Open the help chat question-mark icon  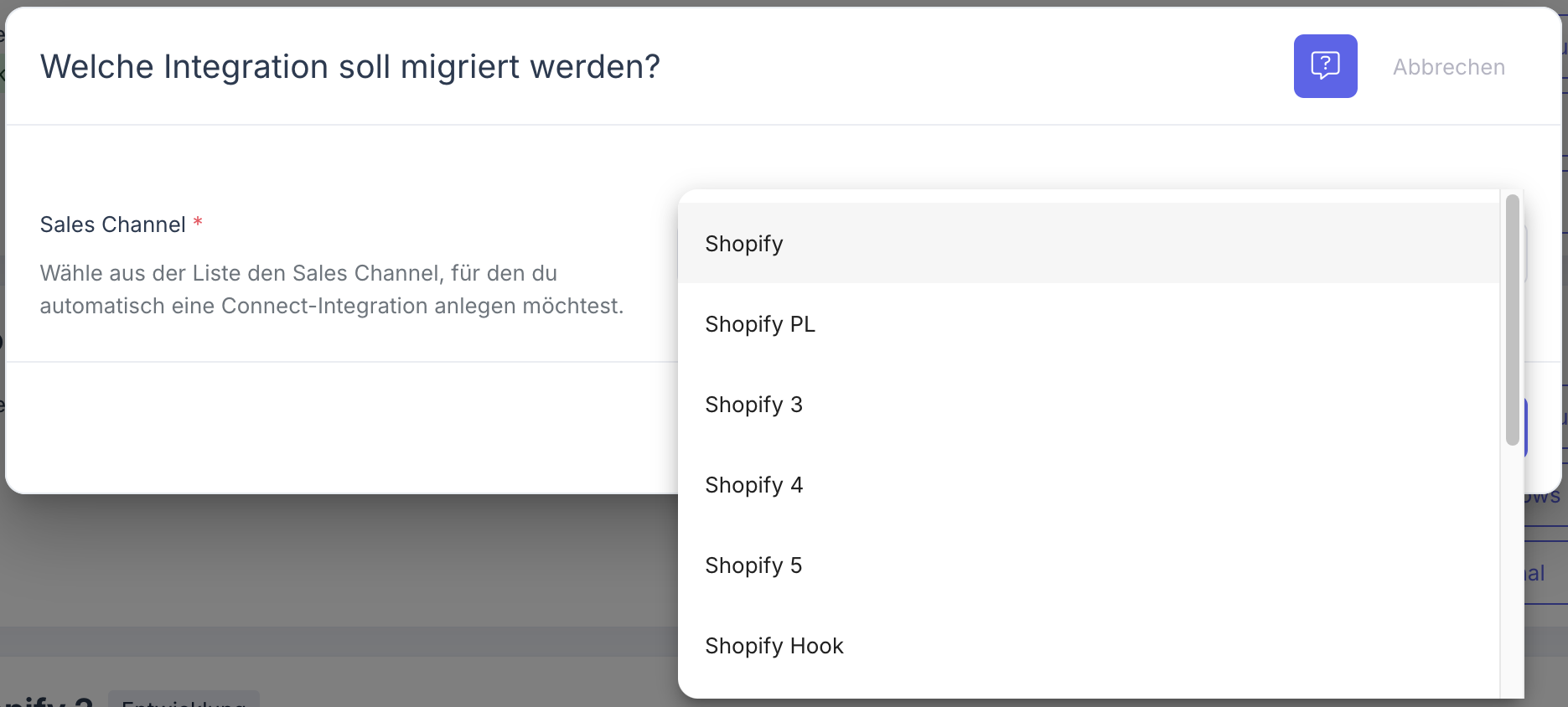point(1325,66)
